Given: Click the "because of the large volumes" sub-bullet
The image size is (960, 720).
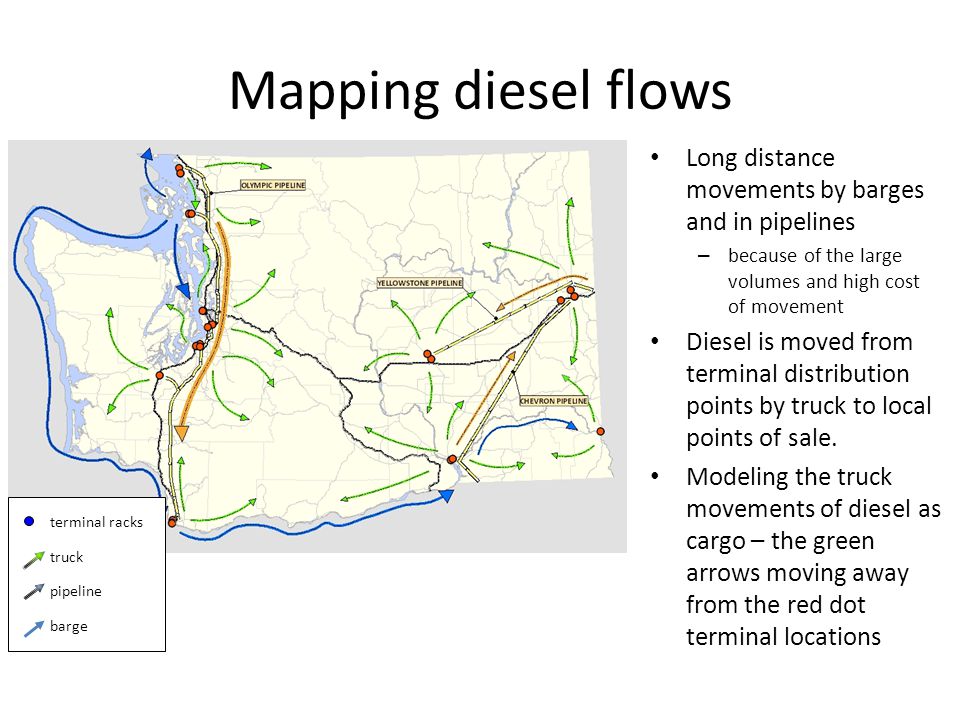Looking at the screenshot, I should pos(823,280).
